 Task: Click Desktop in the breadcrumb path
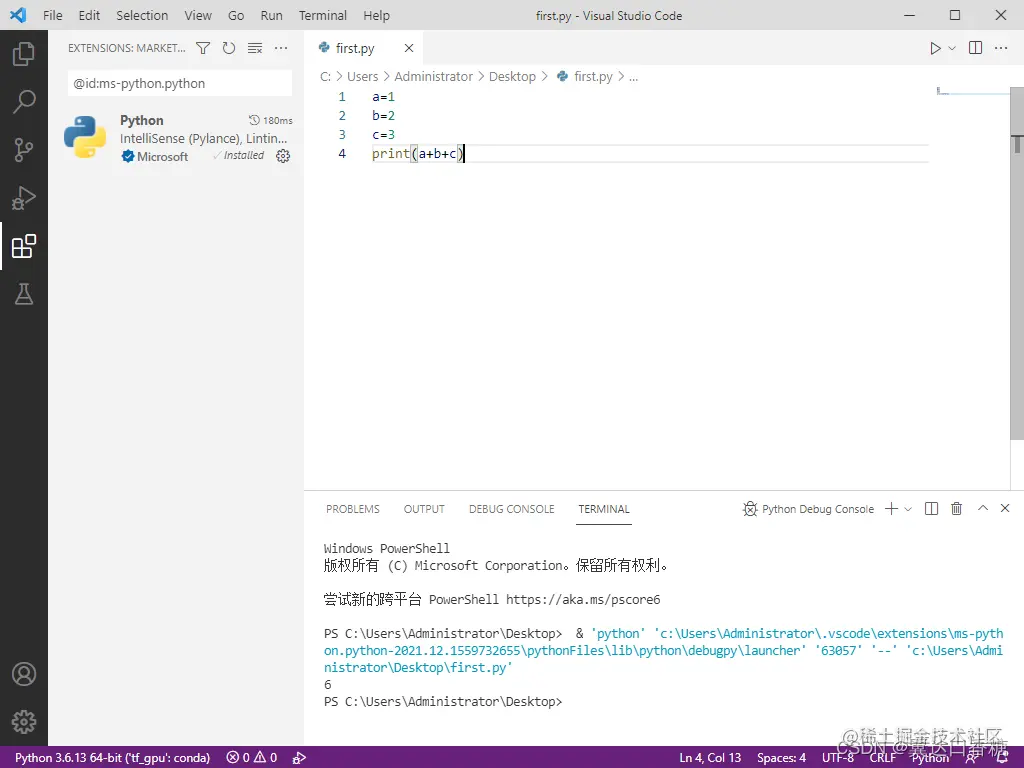tap(512, 76)
